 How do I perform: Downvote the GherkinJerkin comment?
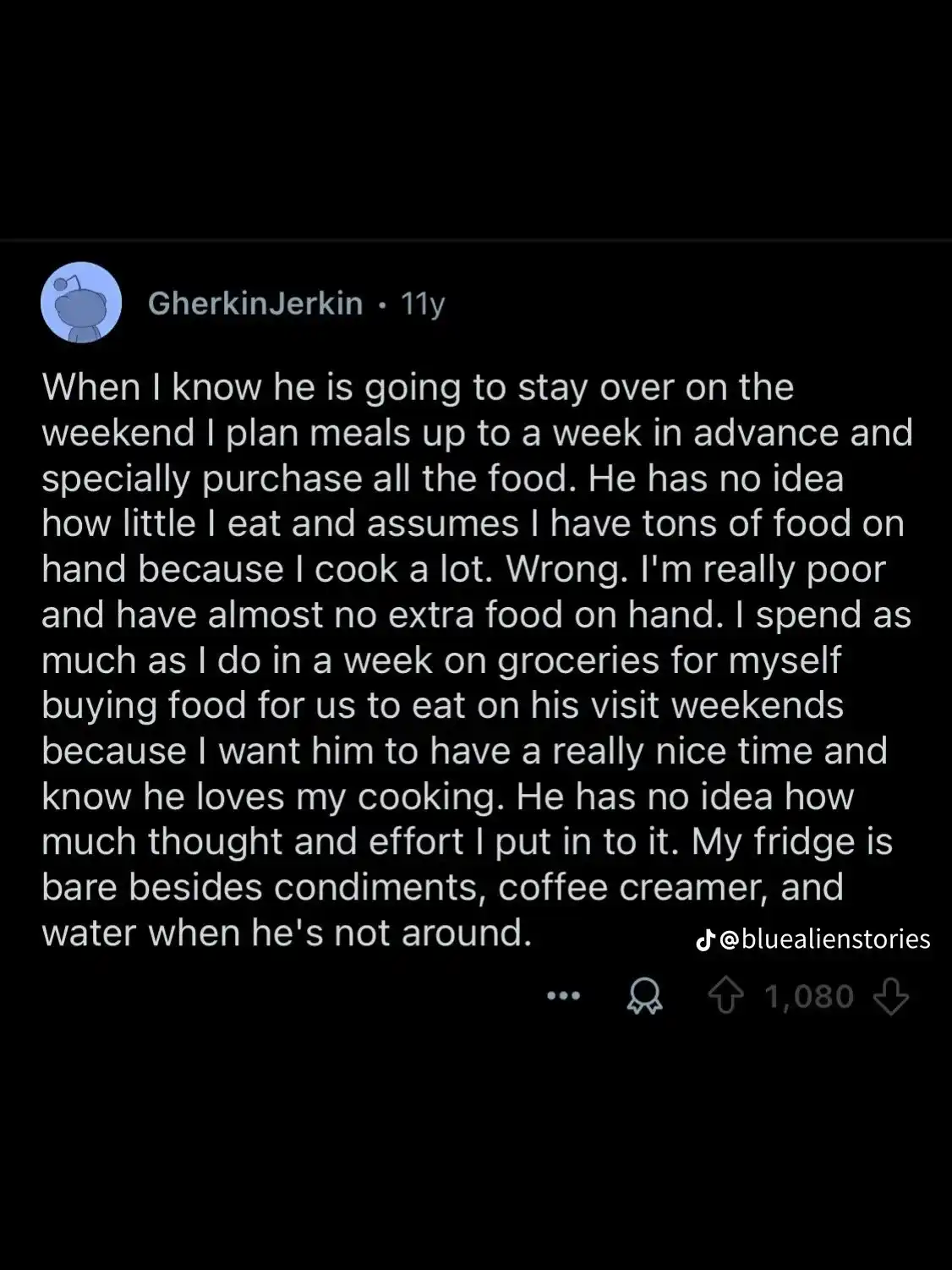click(x=890, y=998)
